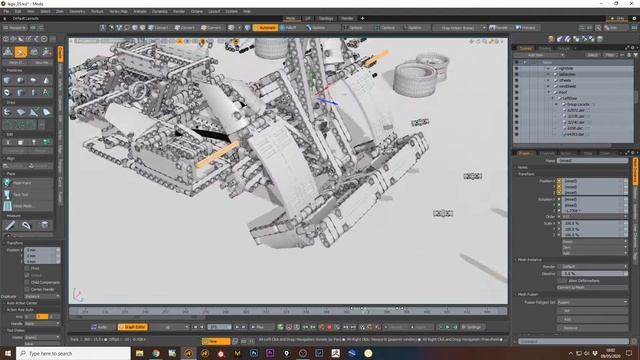Open the Fusion Polygon Set dropdown
Image resolution: width=640 pixels, height=360 pixels.
coord(592,302)
